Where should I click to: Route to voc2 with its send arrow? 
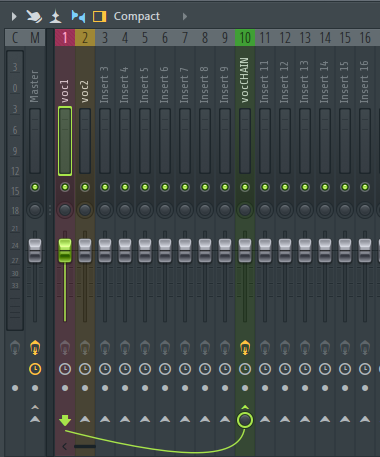point(85,419)
